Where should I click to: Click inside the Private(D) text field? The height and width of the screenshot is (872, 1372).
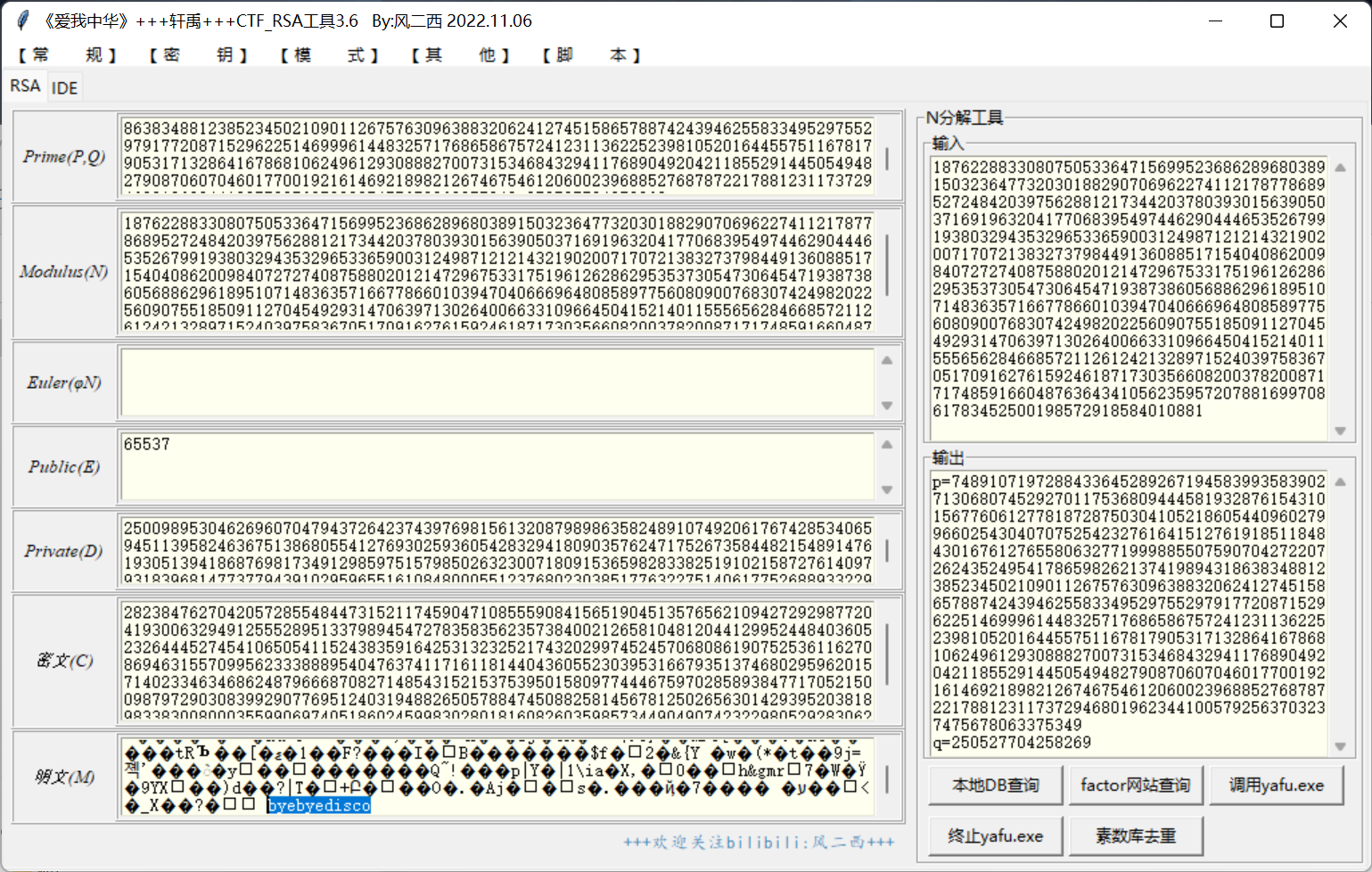[x=497, y=550]
